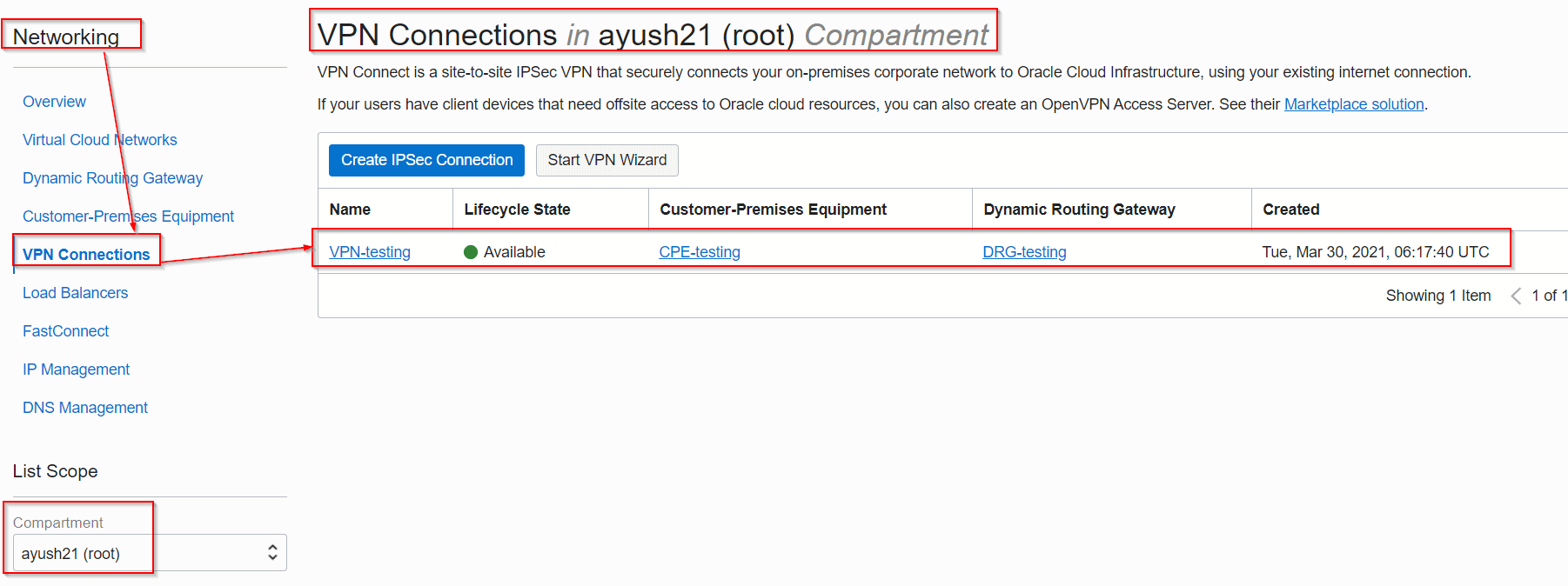
Task: Select Virtual Cloud Networks in sidebar
Action: (x=99, y=140)
